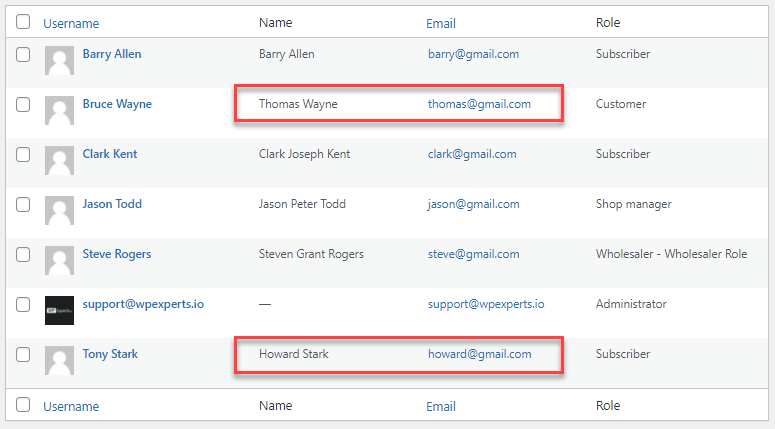Open the Jason Todd username link
The height and width of the screenshot is (429, 775).
pos(112,204)
